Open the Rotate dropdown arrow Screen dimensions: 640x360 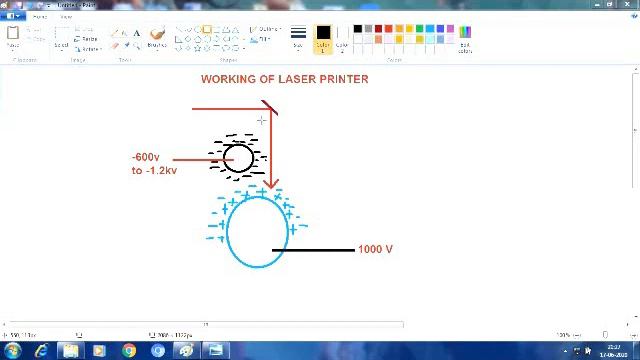click(100, 49)
